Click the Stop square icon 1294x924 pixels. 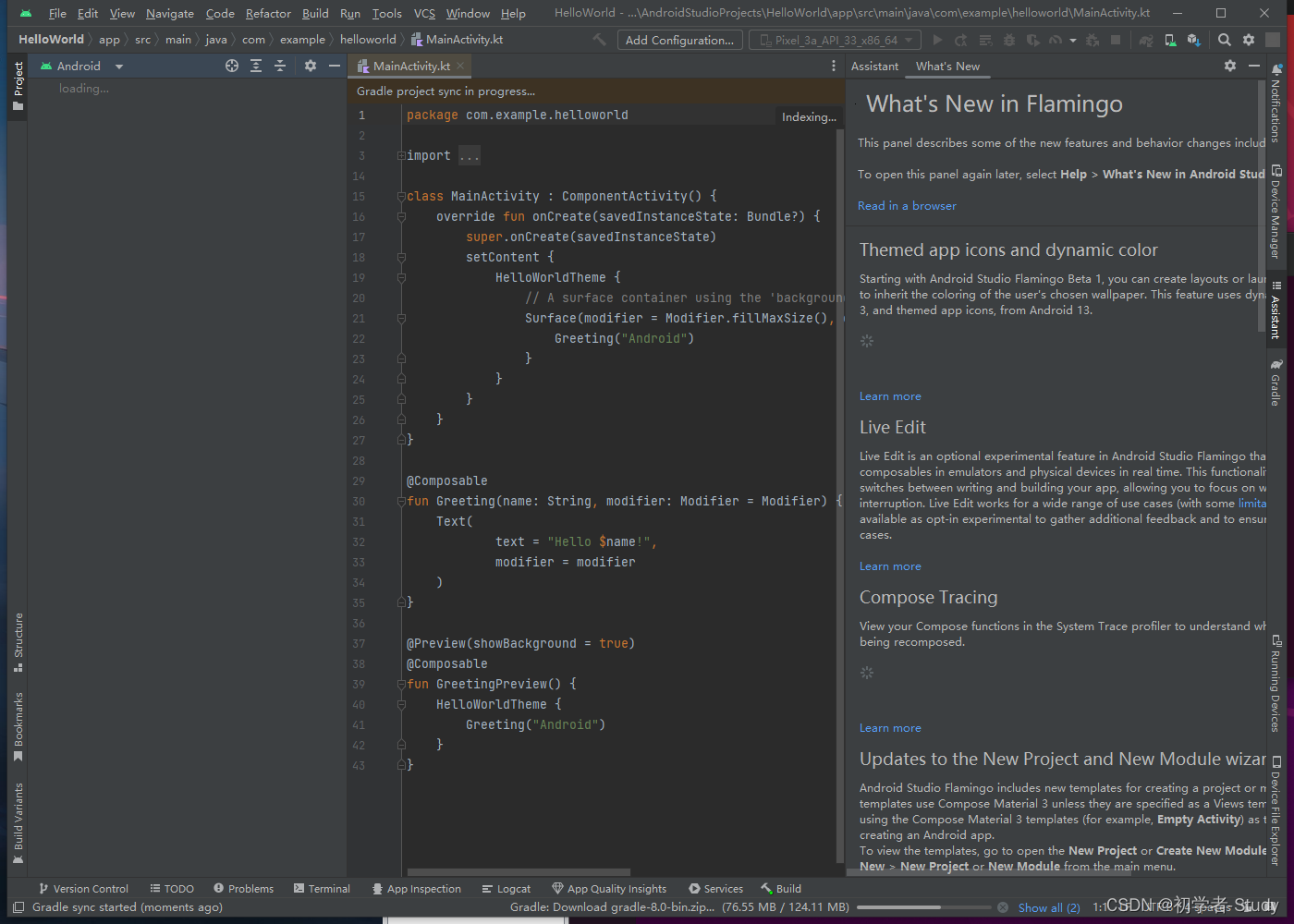point(1116,40)
